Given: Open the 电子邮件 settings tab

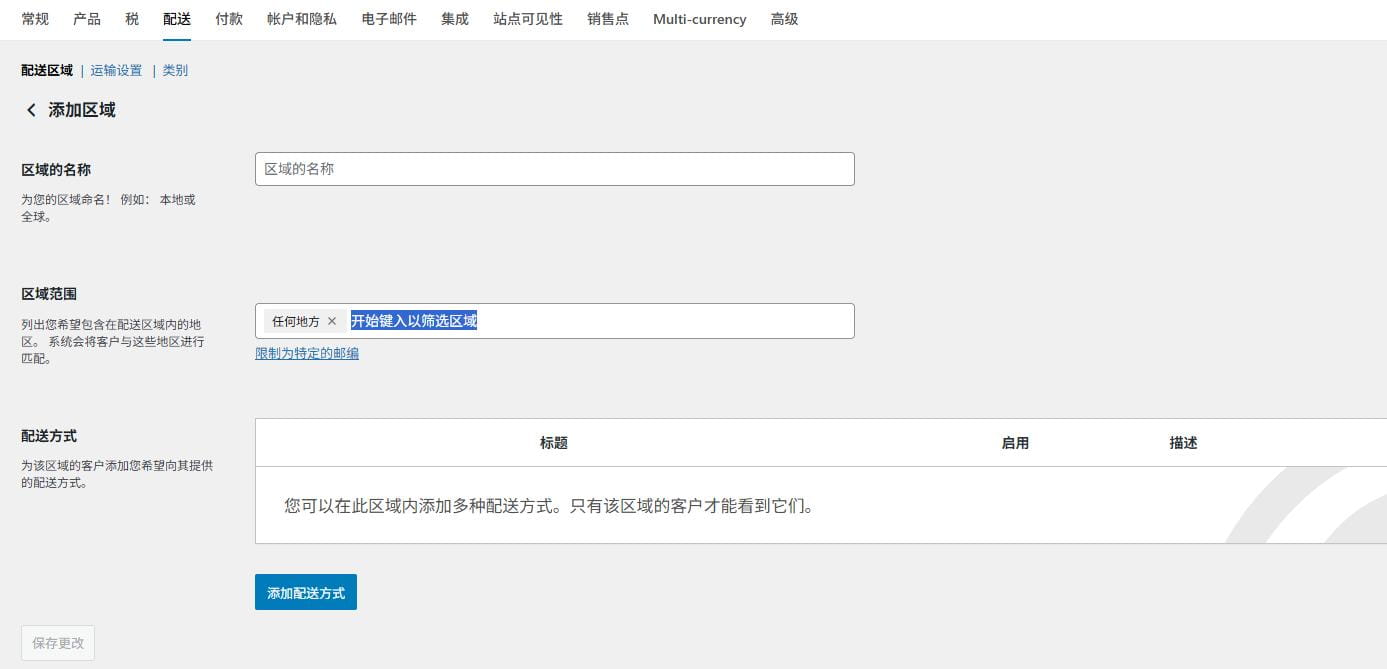Looking at the screenshot, I should (x=388, y=18).
